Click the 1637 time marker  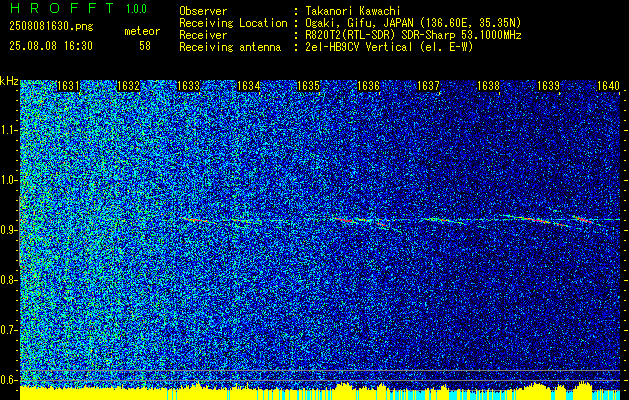click(428, 86)
